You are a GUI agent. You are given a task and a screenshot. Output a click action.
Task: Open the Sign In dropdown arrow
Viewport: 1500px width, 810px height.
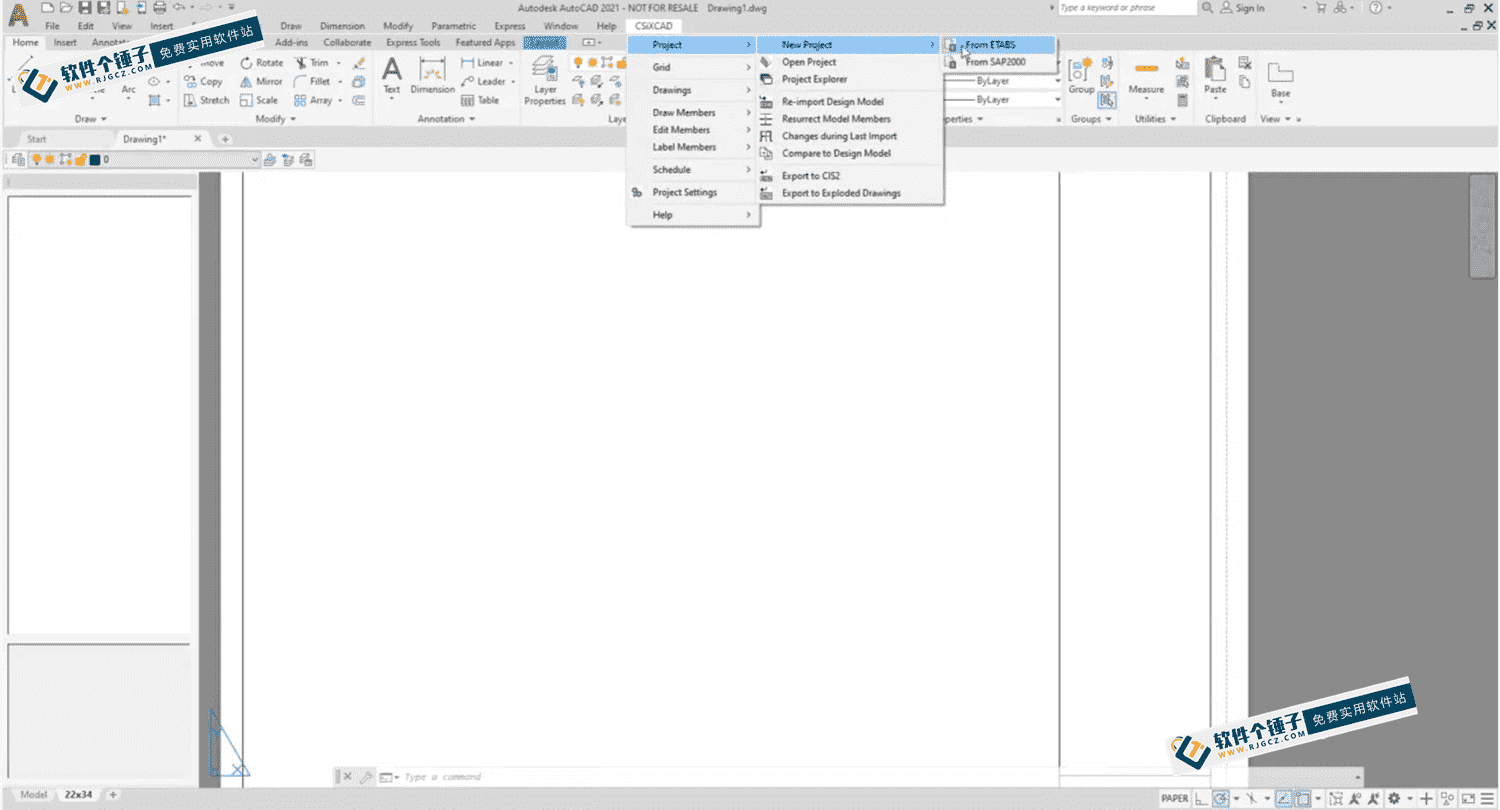coord(1305,8)
